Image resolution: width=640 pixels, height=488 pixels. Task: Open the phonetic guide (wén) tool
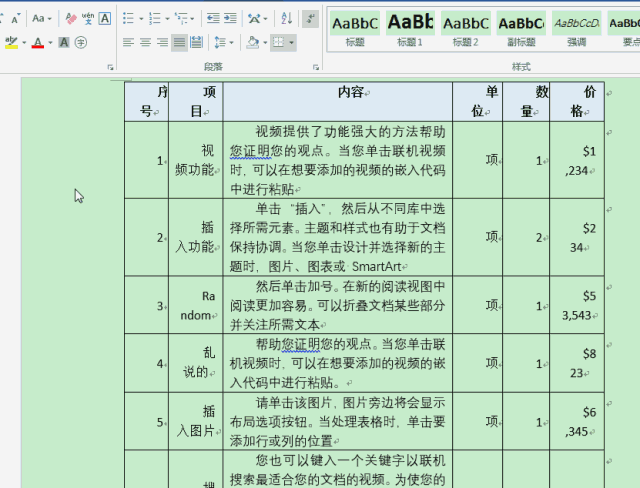(88, 18)
